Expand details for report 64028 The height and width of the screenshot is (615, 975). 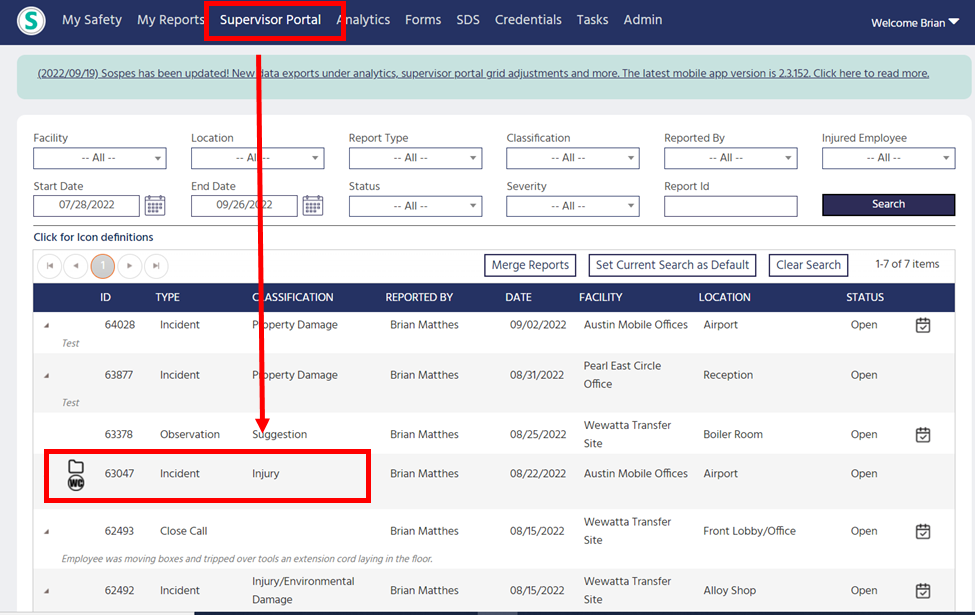[47, 325]
